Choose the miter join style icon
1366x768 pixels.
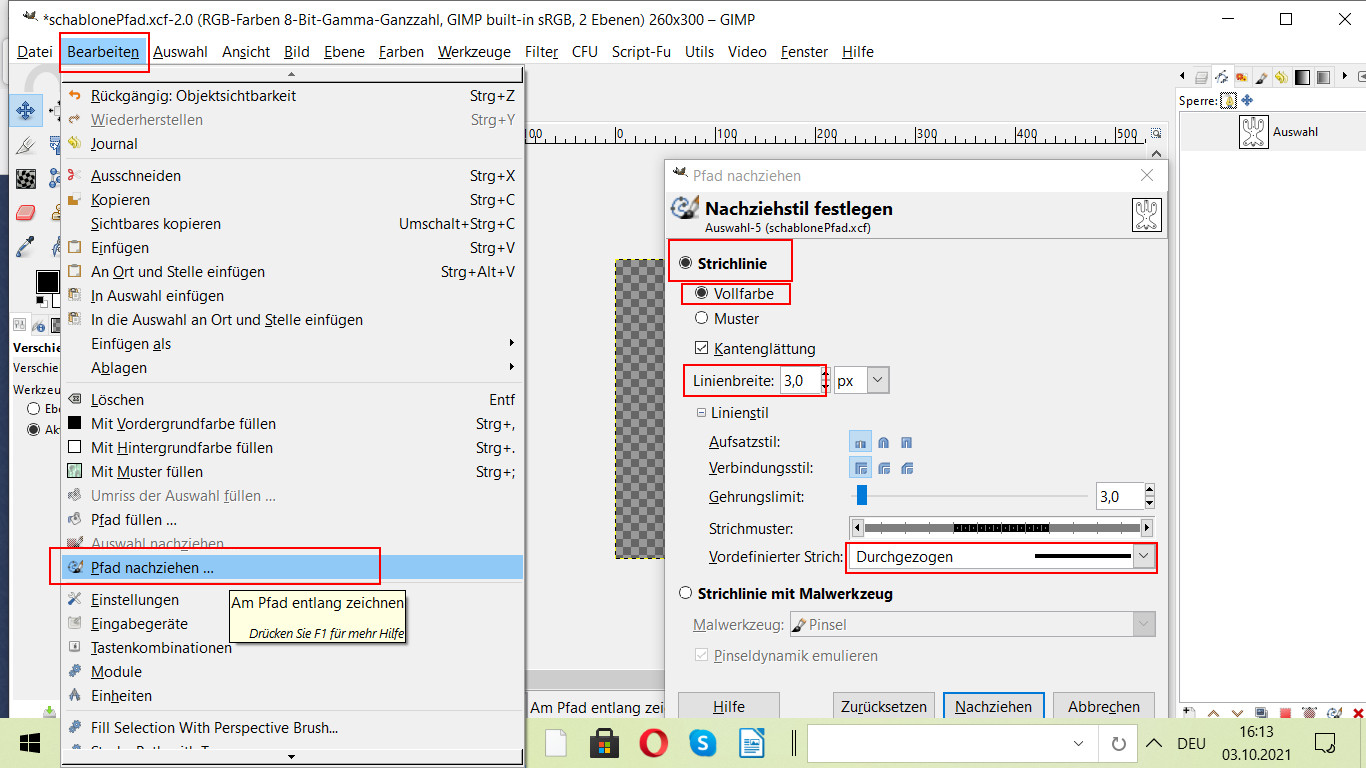pyautogui.click(x=860, y=468)
